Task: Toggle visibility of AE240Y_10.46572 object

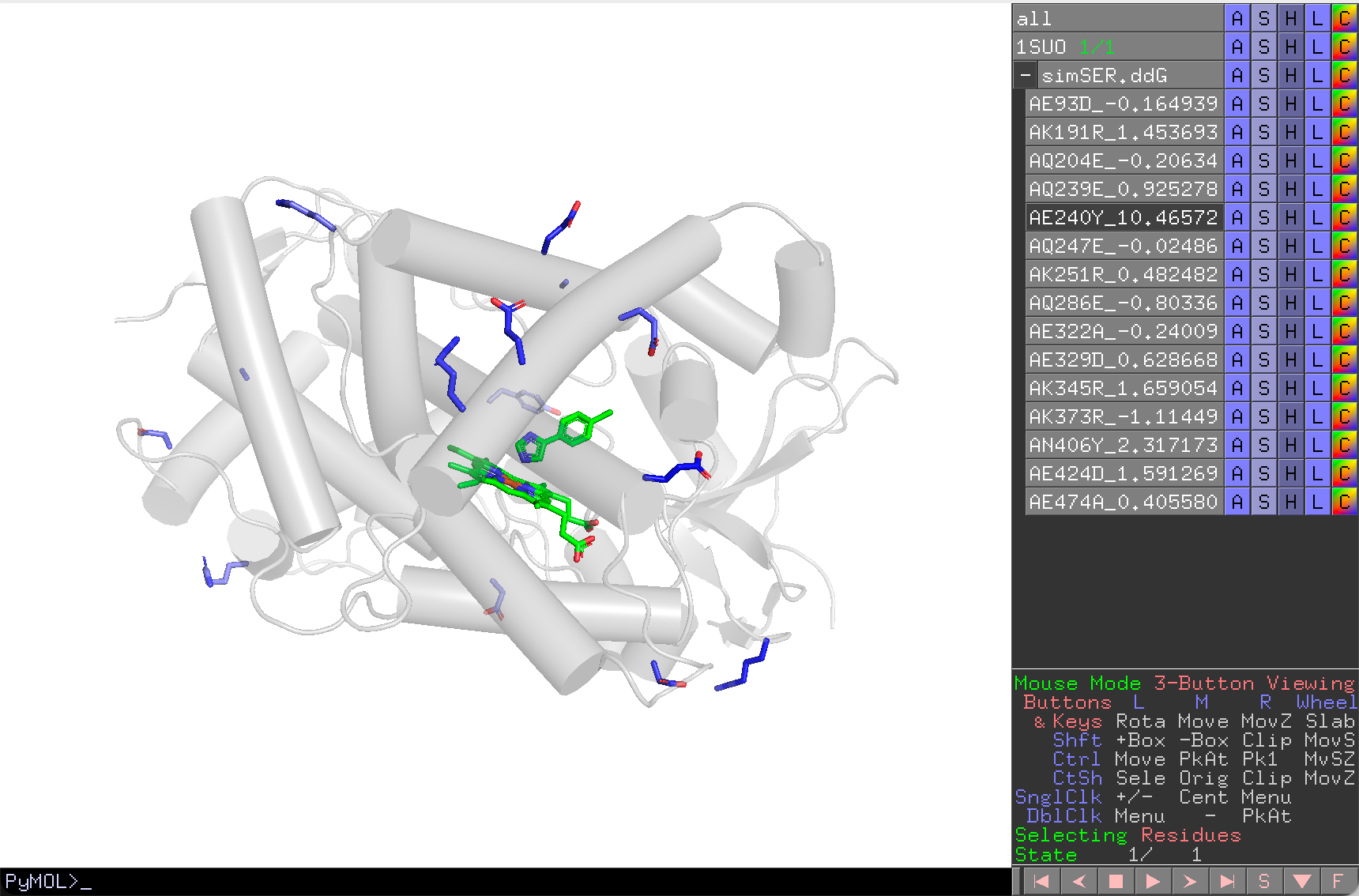Action: tap(1124, 217)
